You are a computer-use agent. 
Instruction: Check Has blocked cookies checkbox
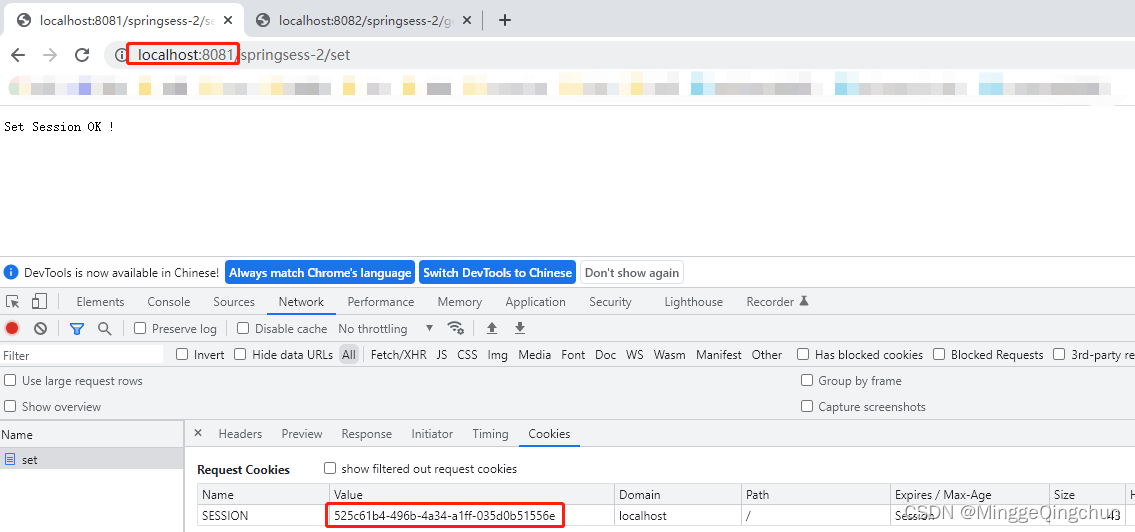pyautogui.click(x=803, y=354)
